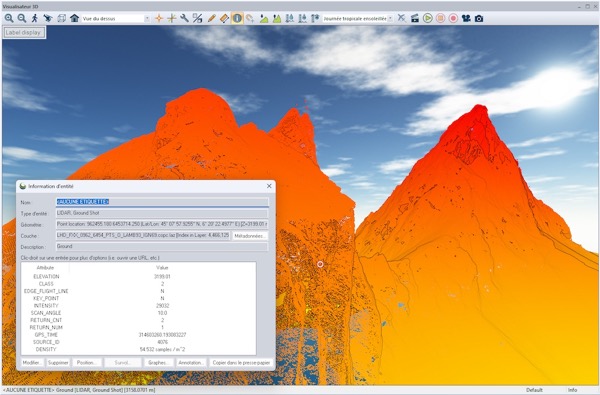Click Info in the status bar

pyautogui.click(x=572, y=390)
